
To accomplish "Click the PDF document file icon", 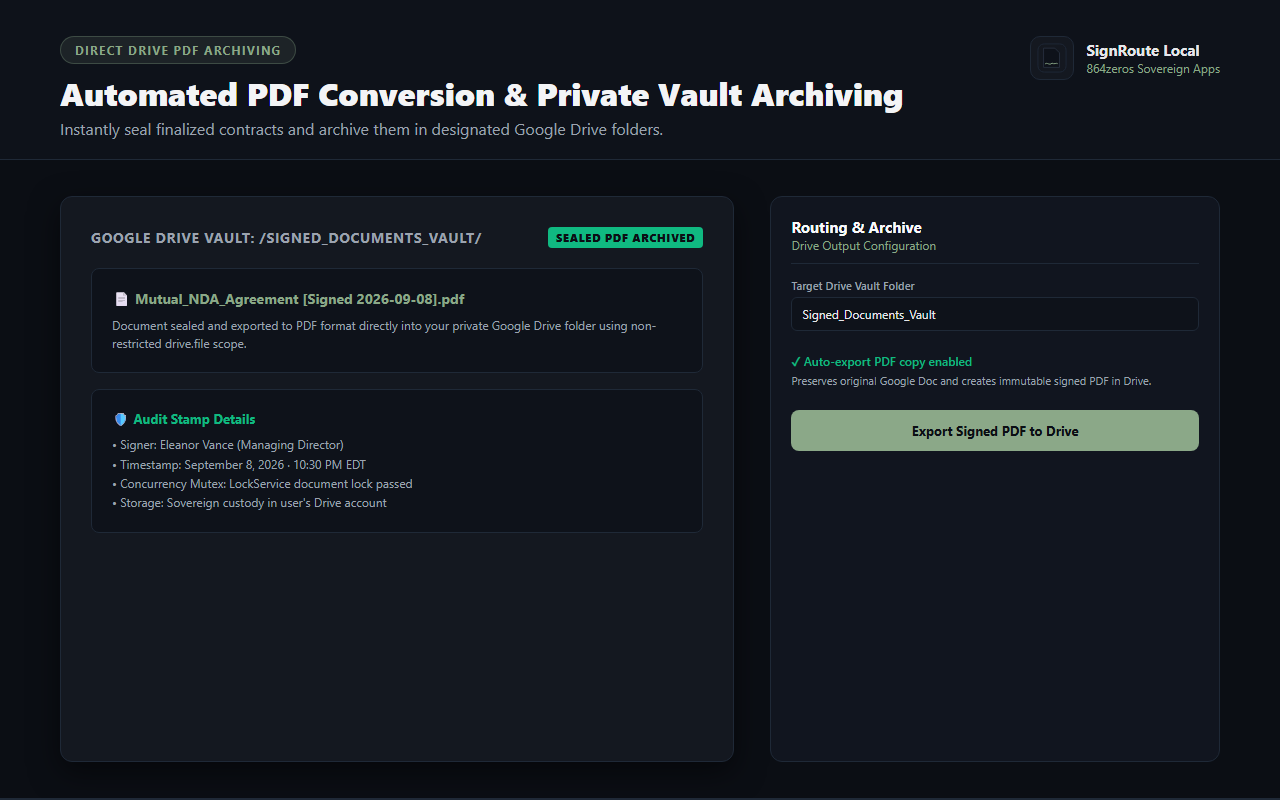I will coord(121,299).
